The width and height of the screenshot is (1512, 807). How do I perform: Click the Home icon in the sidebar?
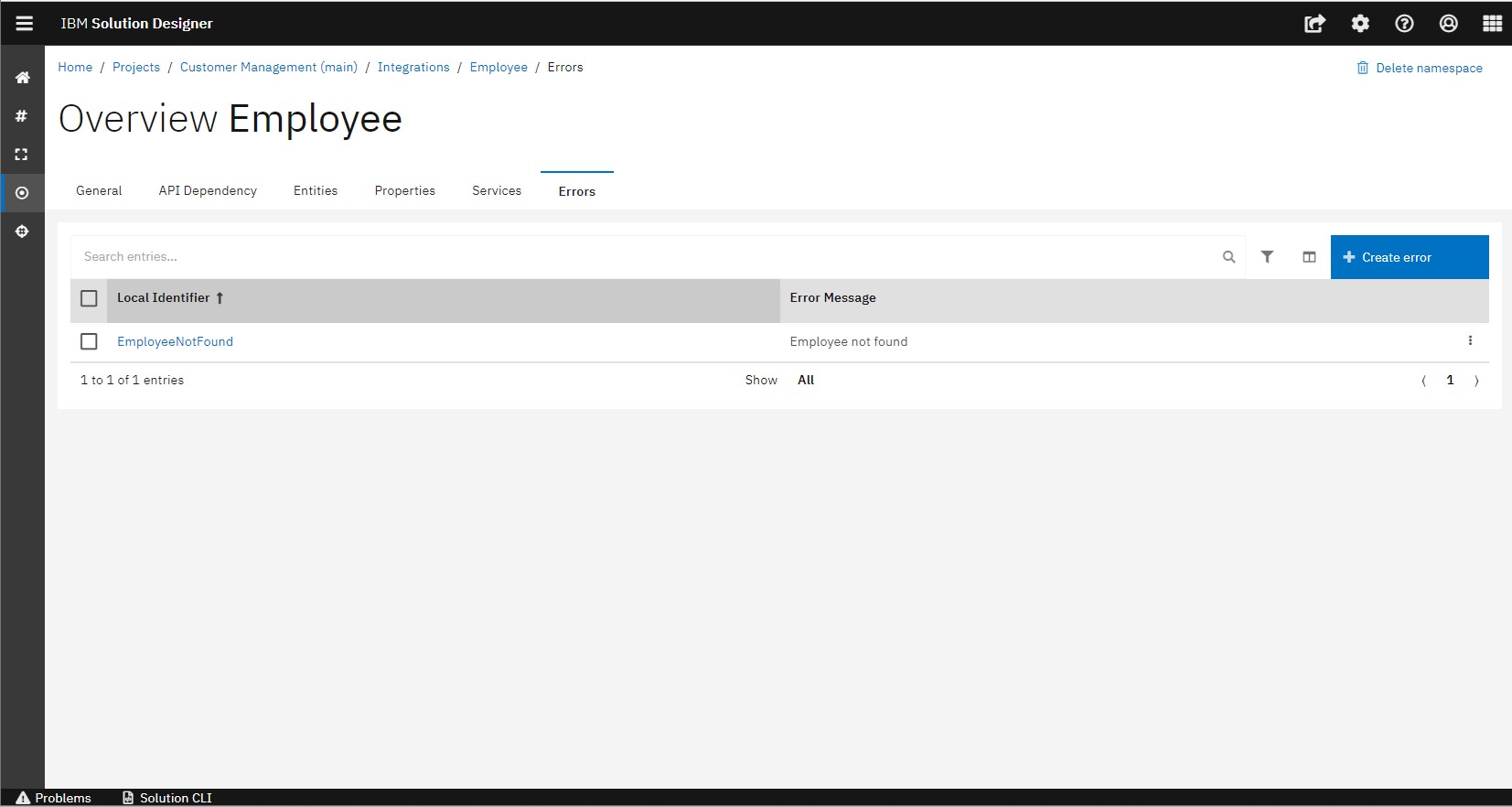pos(23,78)
